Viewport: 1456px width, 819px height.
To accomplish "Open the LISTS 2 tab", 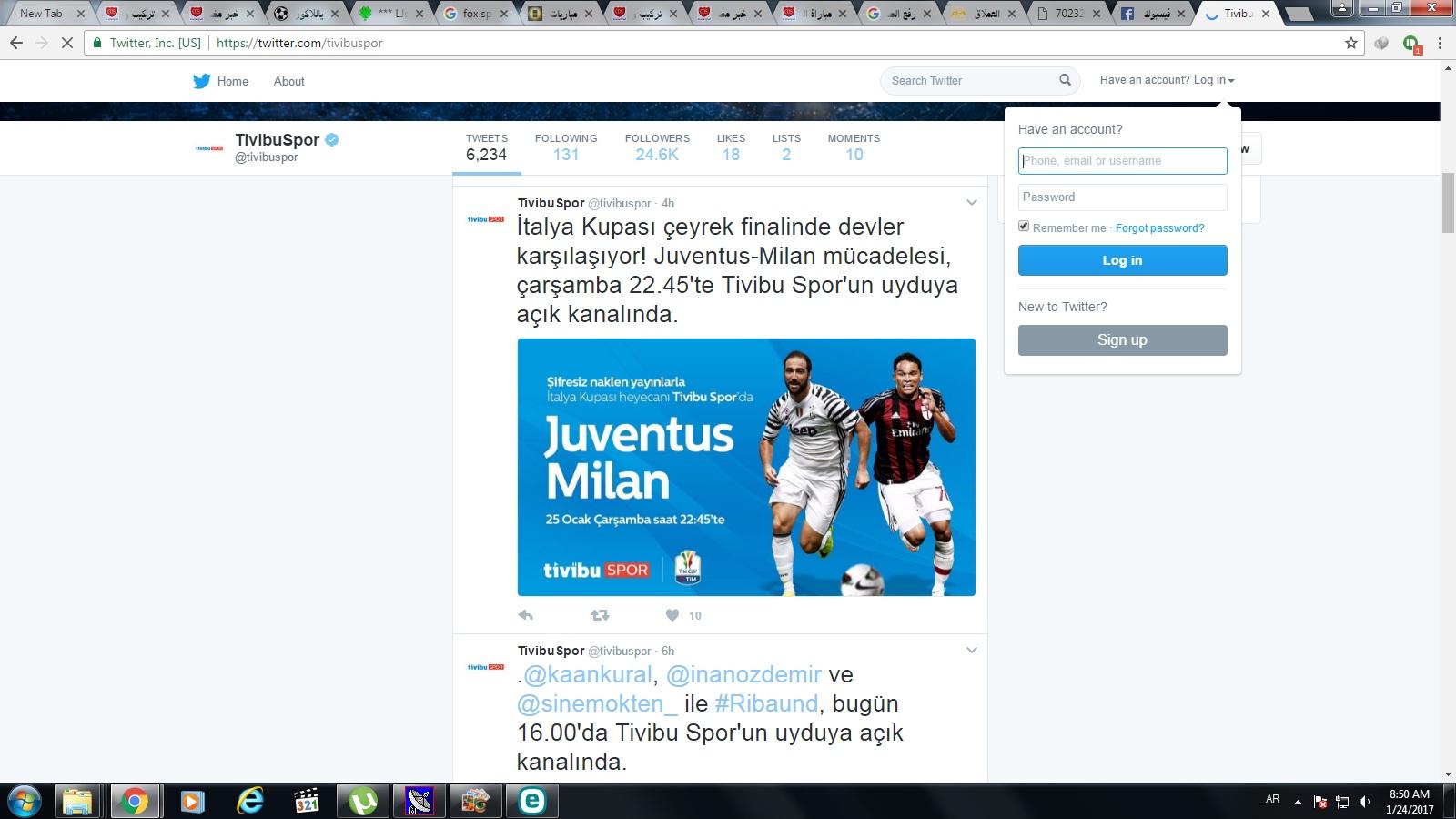I will pyautogui.click(x=786, y=147).
